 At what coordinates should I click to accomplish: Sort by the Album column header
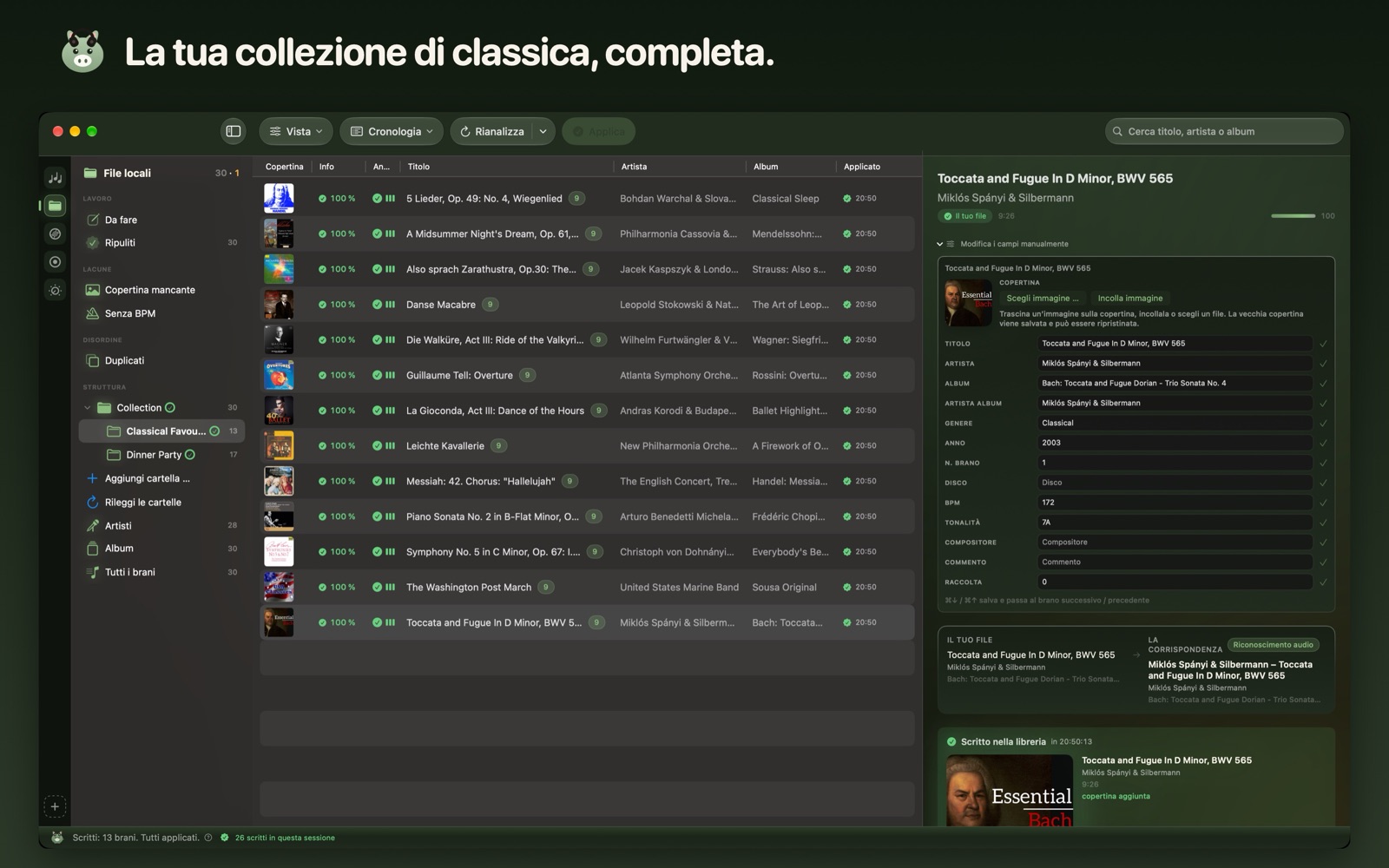pyautogui.click(x=766, y=167)
